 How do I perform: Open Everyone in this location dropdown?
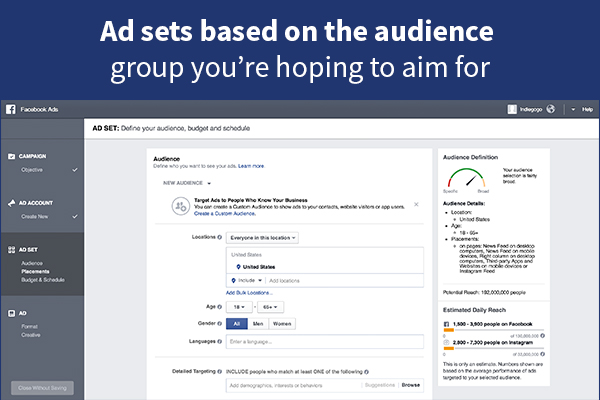coord(262,238)
